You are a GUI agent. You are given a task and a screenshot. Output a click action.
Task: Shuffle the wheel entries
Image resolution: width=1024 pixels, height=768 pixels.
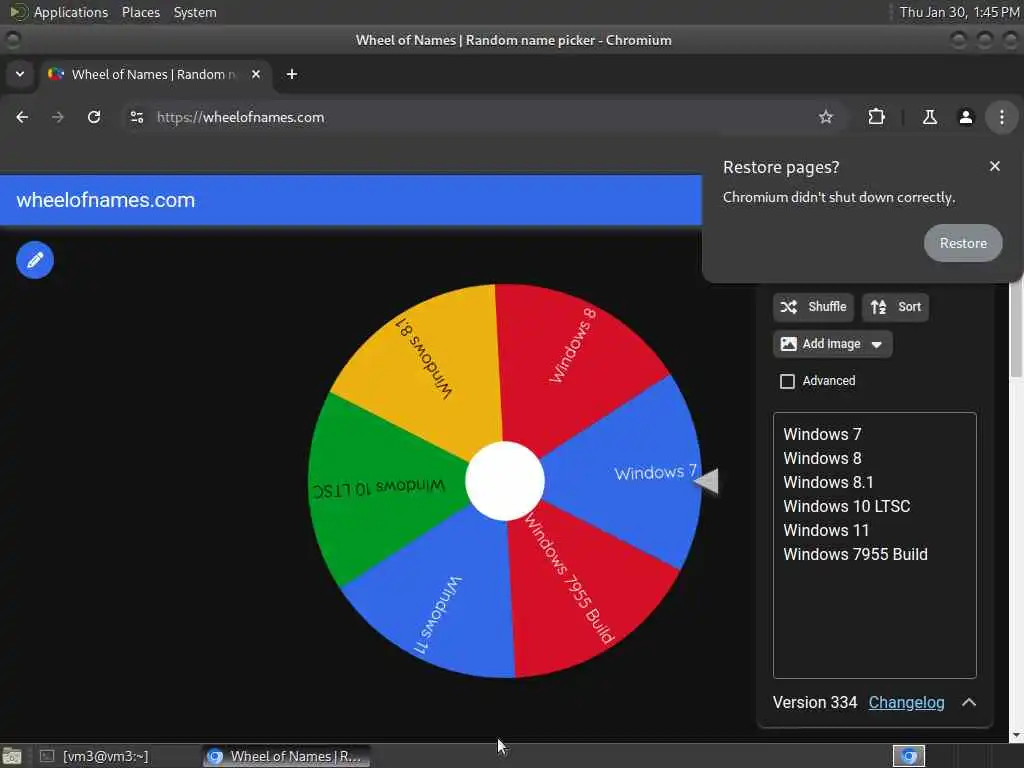tap(813, 307)
